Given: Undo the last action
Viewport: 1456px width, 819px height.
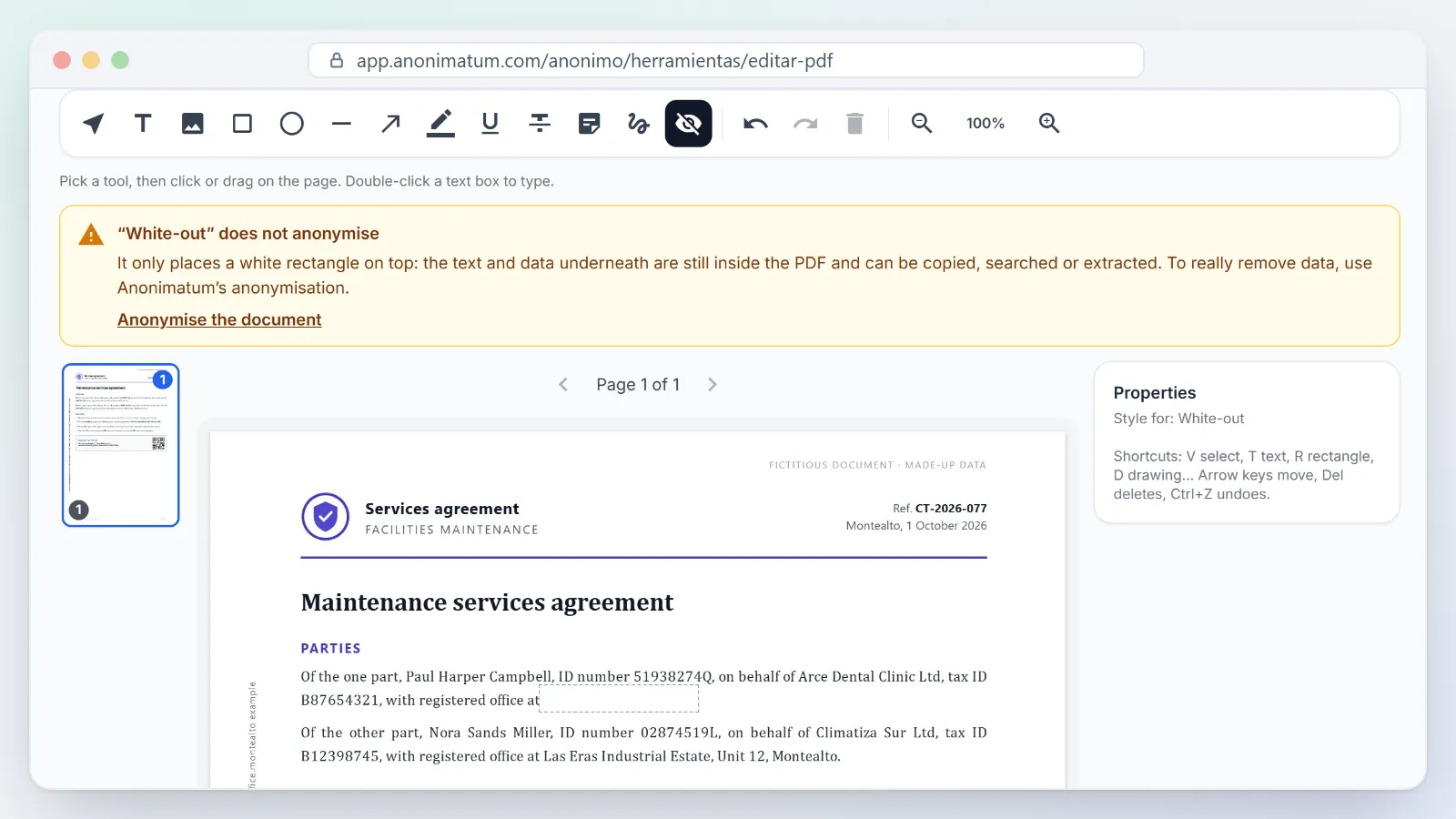Looking at the screenshot, I should [x=755, y=124].
